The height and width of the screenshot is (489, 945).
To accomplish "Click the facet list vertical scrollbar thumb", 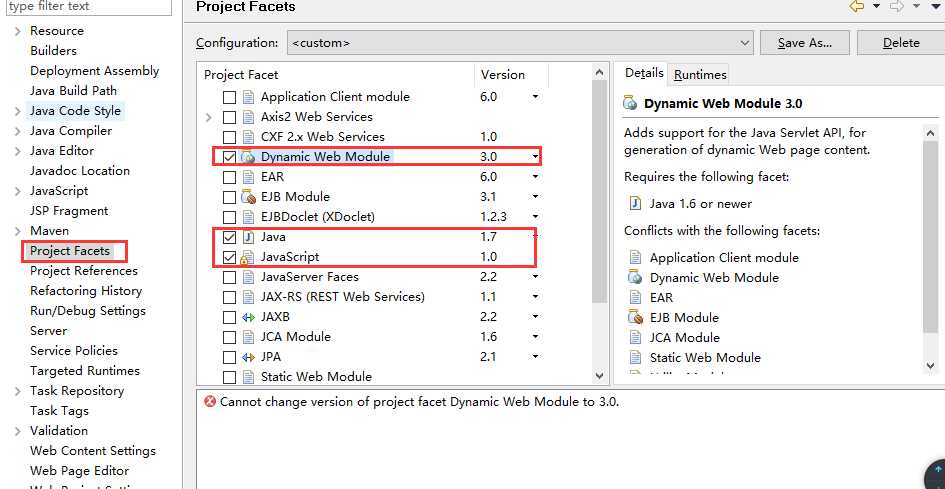I will (x=599, y=192).
